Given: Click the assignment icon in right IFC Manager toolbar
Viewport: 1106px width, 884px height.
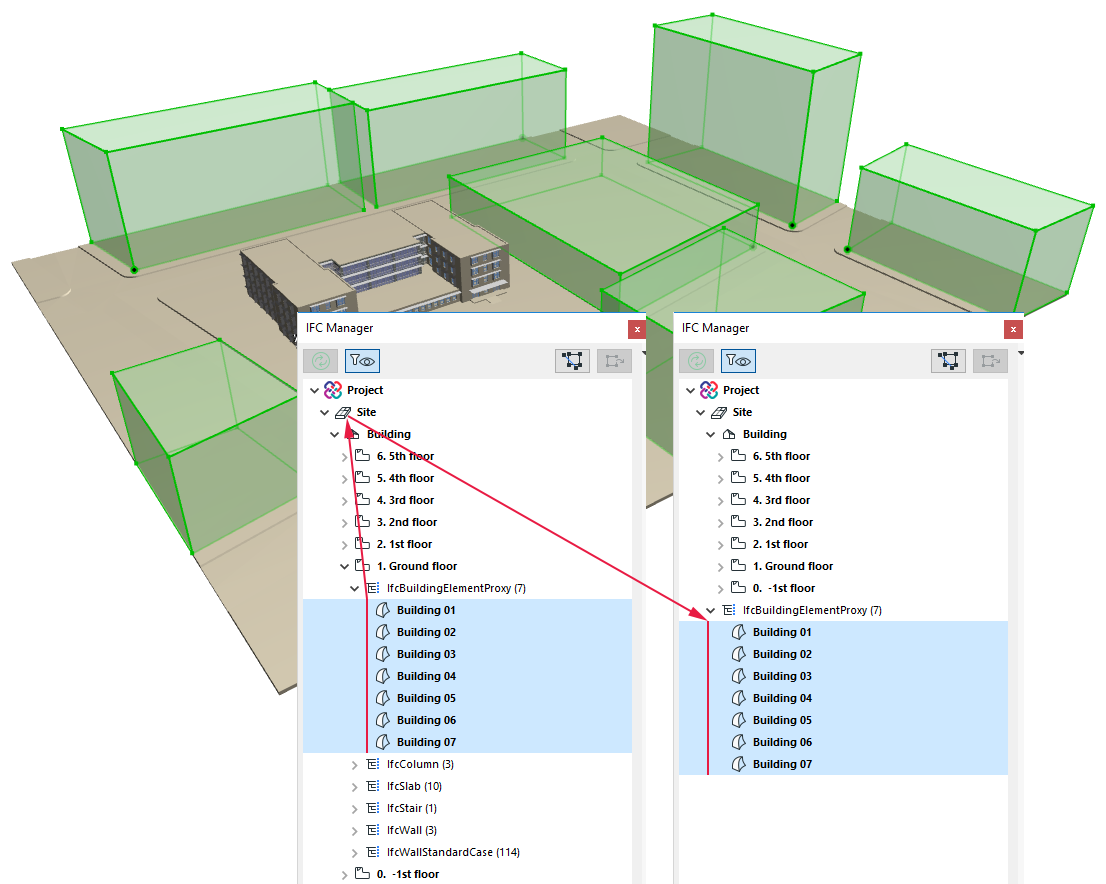Looking at the screenshot, I should (x=990, y=361).
